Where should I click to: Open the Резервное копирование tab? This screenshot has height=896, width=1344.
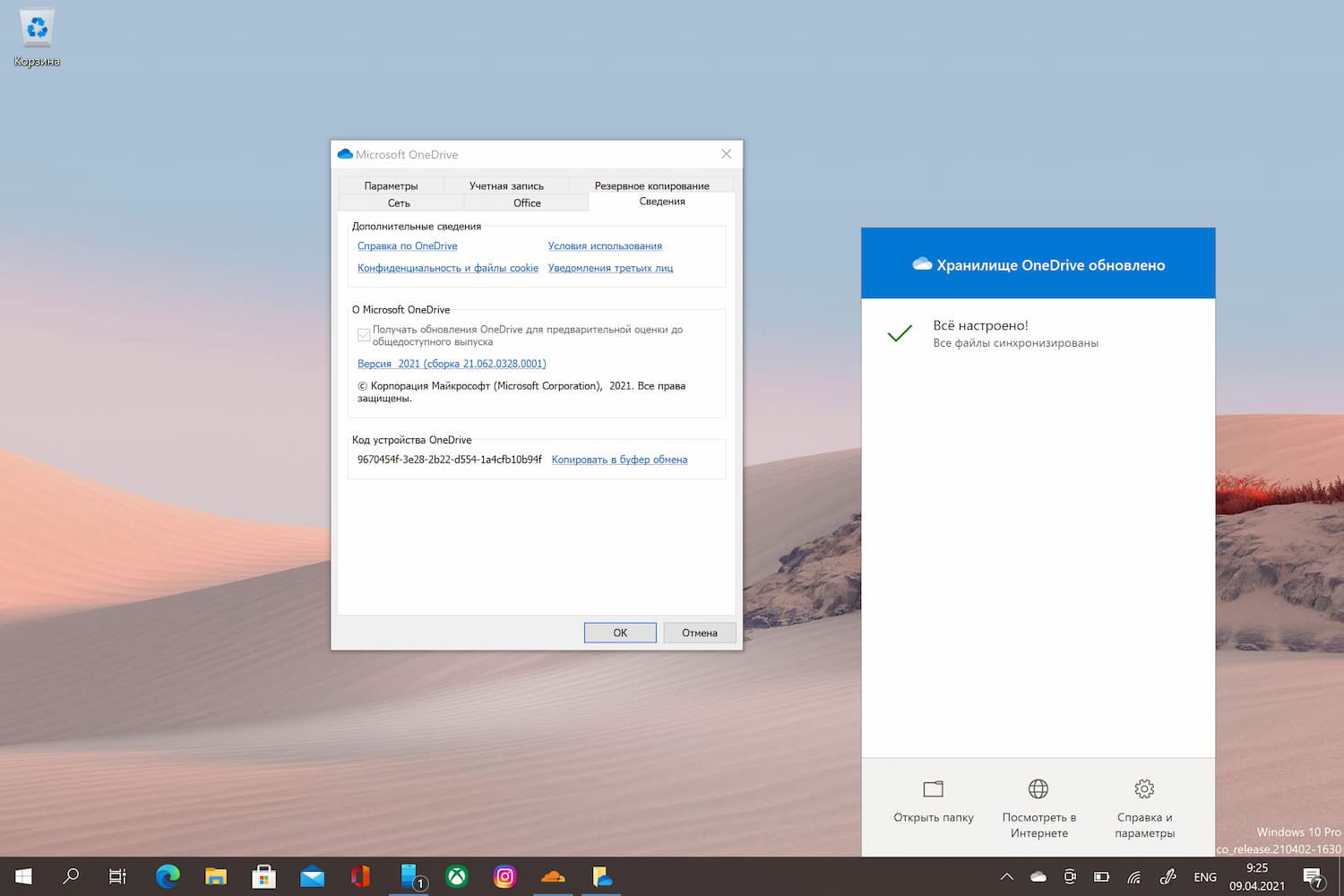point(651,185)
